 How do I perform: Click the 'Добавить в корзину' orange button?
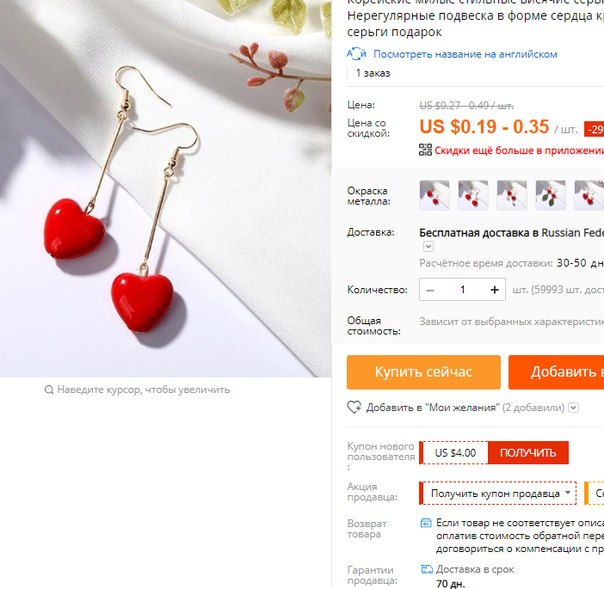click(556, 372)
